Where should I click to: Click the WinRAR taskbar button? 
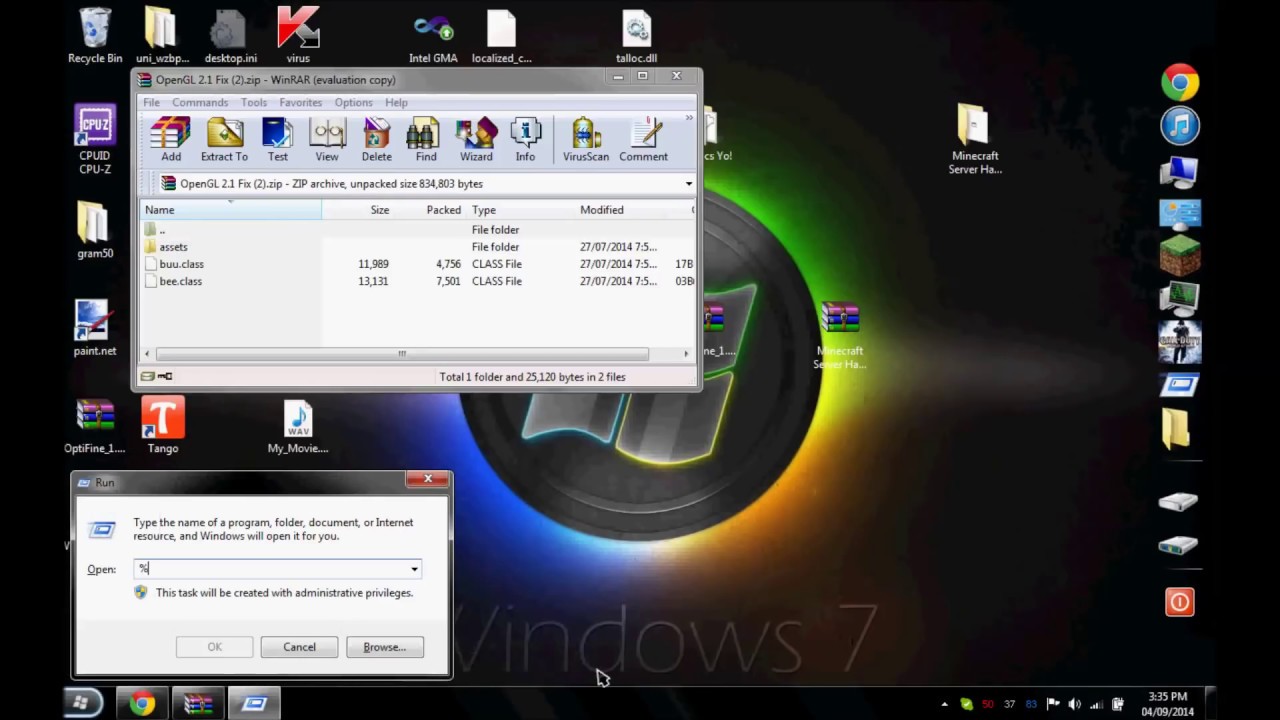tap(198, 704)
